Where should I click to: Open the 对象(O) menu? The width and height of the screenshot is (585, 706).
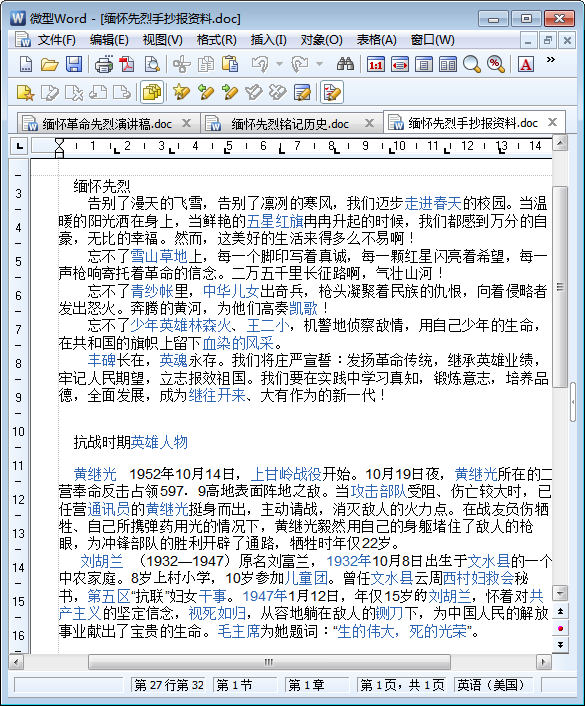322,40
